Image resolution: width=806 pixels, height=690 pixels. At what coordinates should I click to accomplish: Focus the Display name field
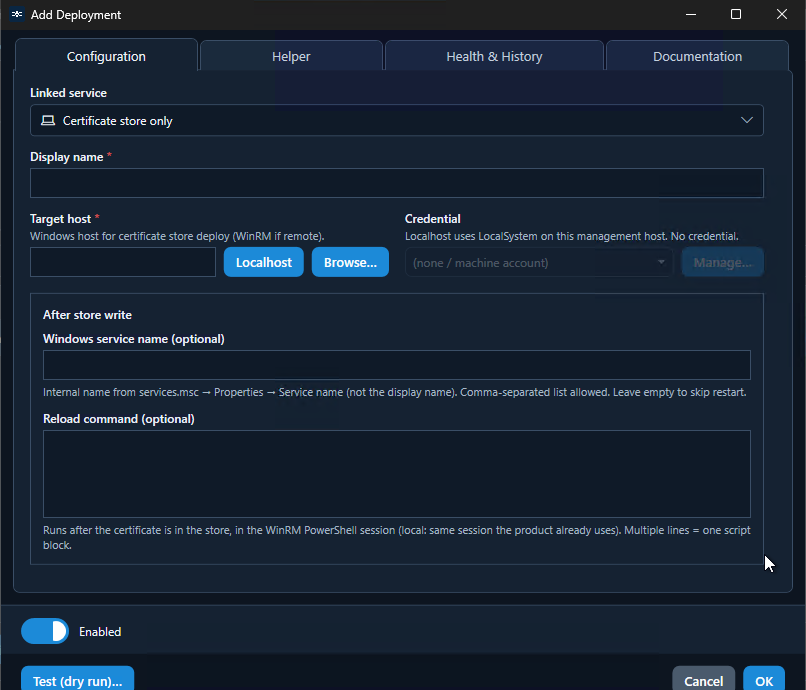(x=396, y=183)
